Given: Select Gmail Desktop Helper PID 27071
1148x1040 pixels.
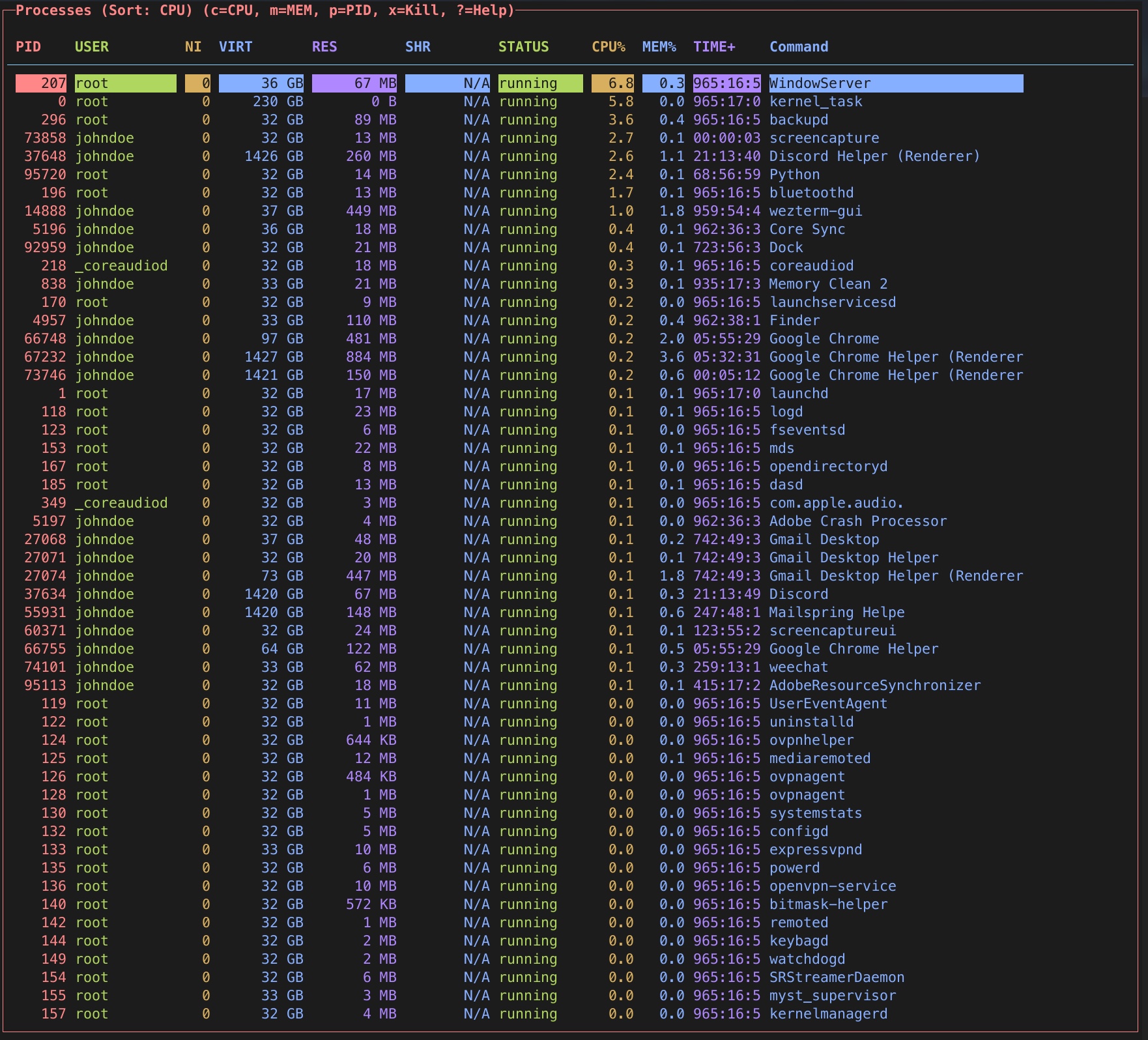Looking at the screenshot, I should 519,558.
